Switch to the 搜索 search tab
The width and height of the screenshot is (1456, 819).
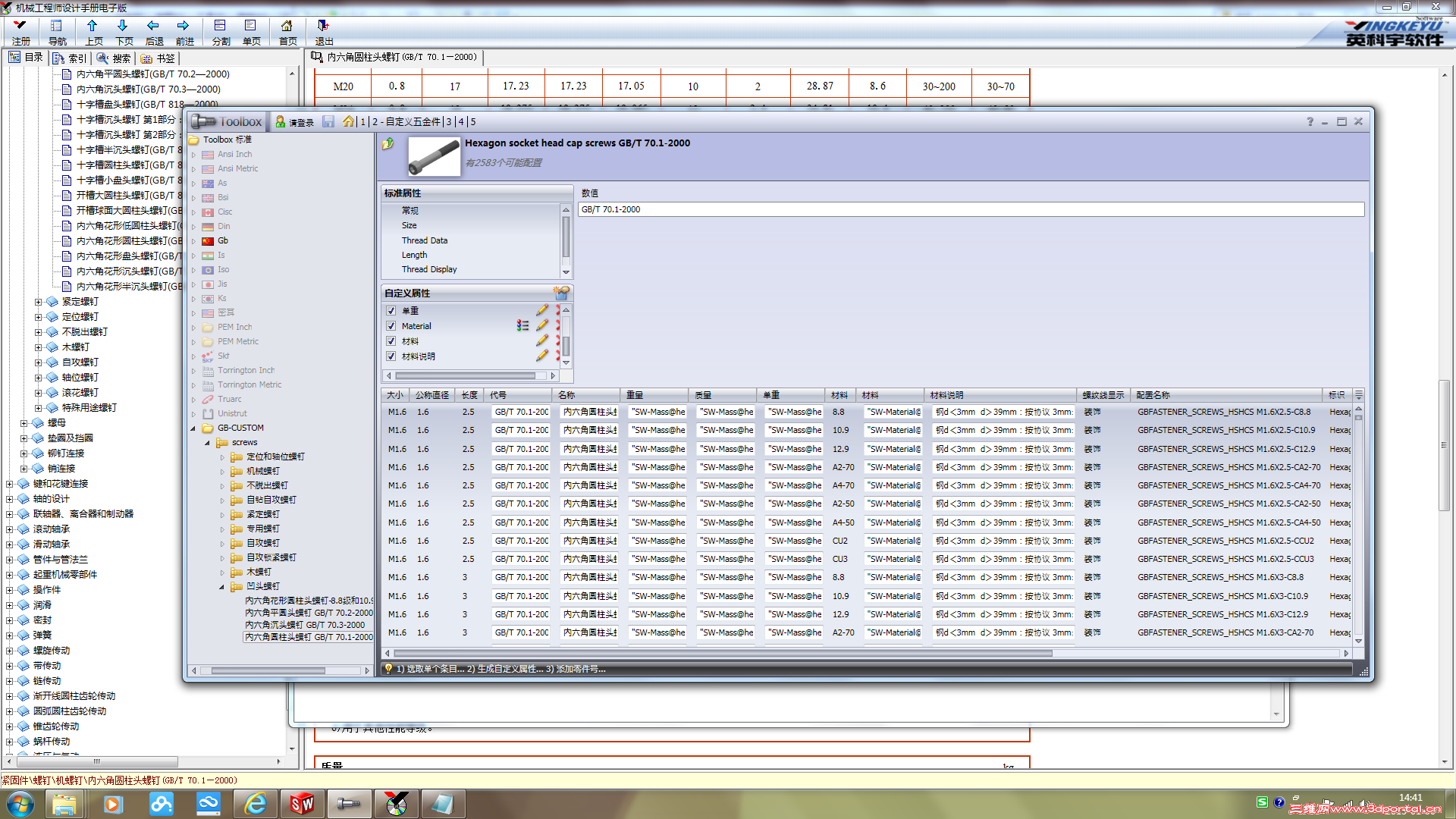pos(115,58)
